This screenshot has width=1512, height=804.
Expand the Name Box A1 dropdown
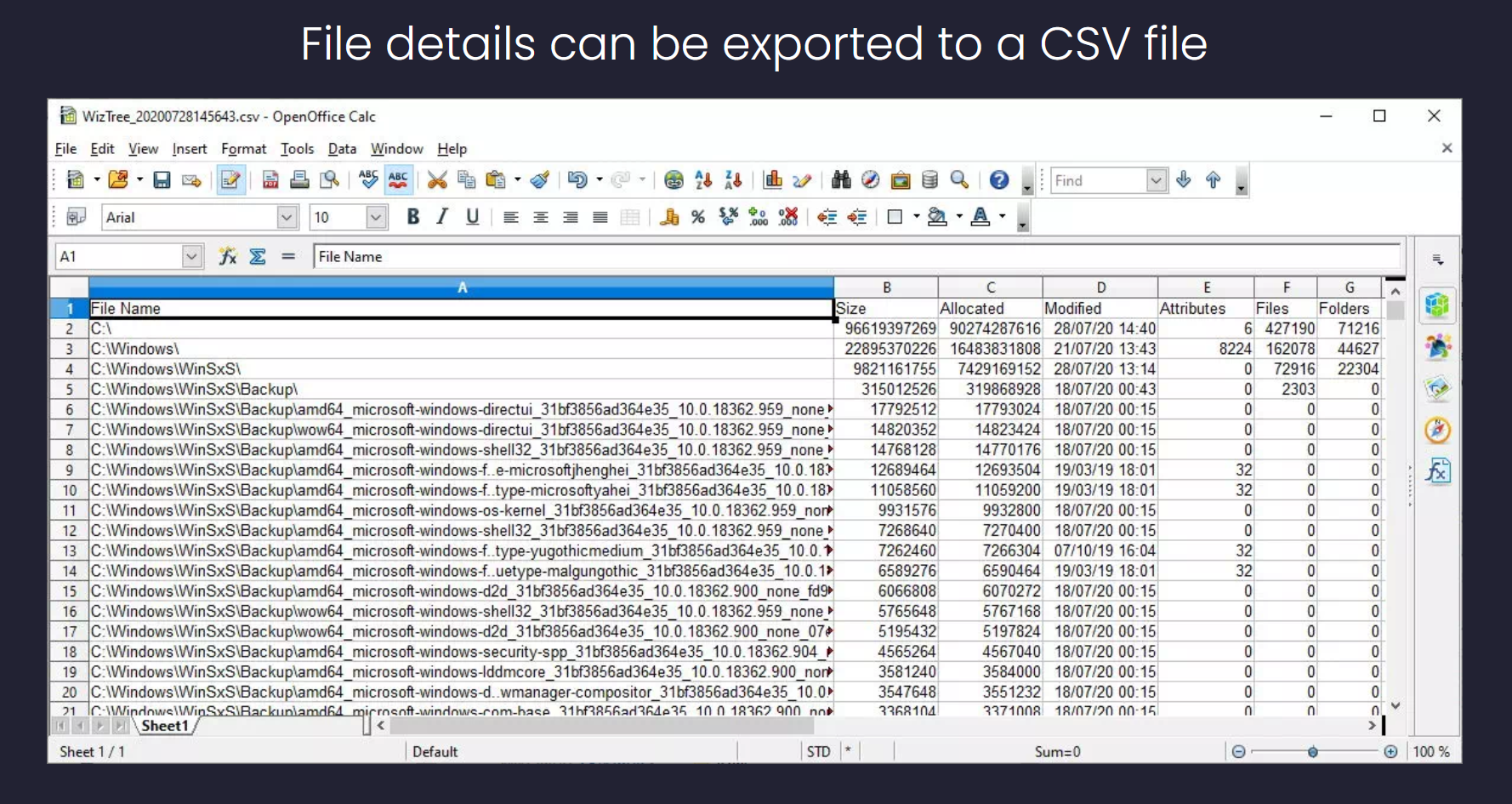192,256
